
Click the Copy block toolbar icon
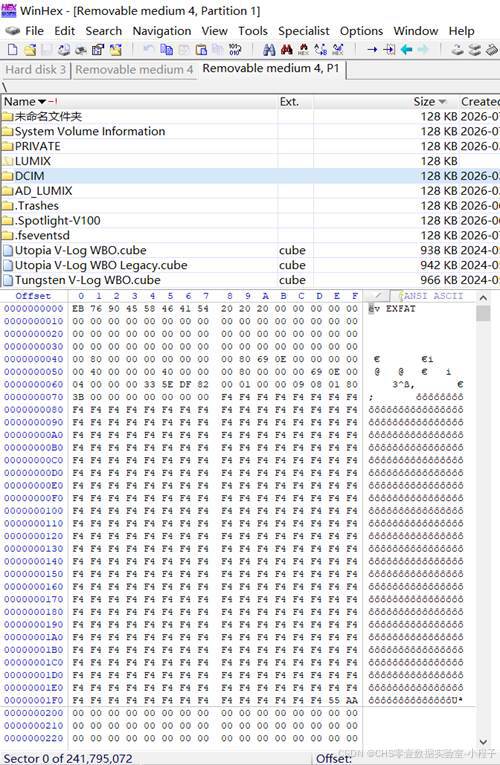pyautogui.click(x=166, y=49)
